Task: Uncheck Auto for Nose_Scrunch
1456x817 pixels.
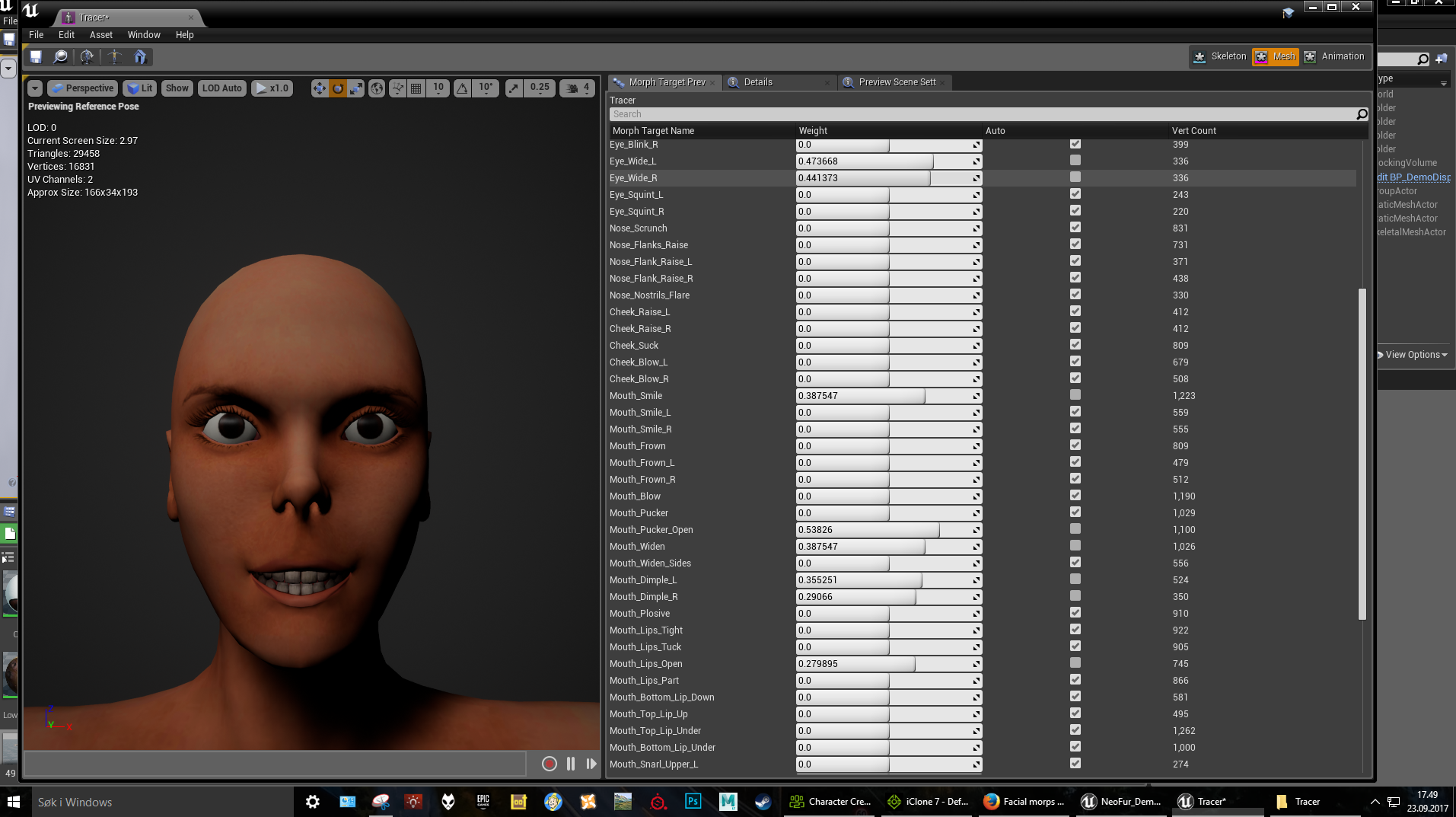Action: pos(1075,228)
